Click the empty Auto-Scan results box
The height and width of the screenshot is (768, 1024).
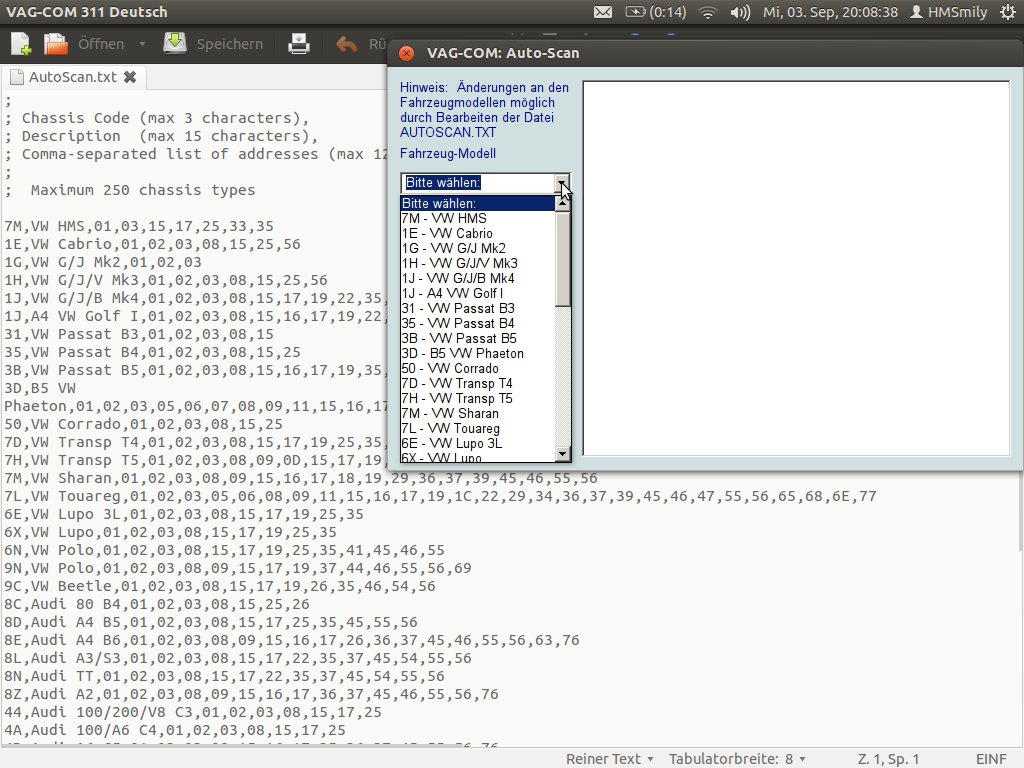tap(796, 268)
